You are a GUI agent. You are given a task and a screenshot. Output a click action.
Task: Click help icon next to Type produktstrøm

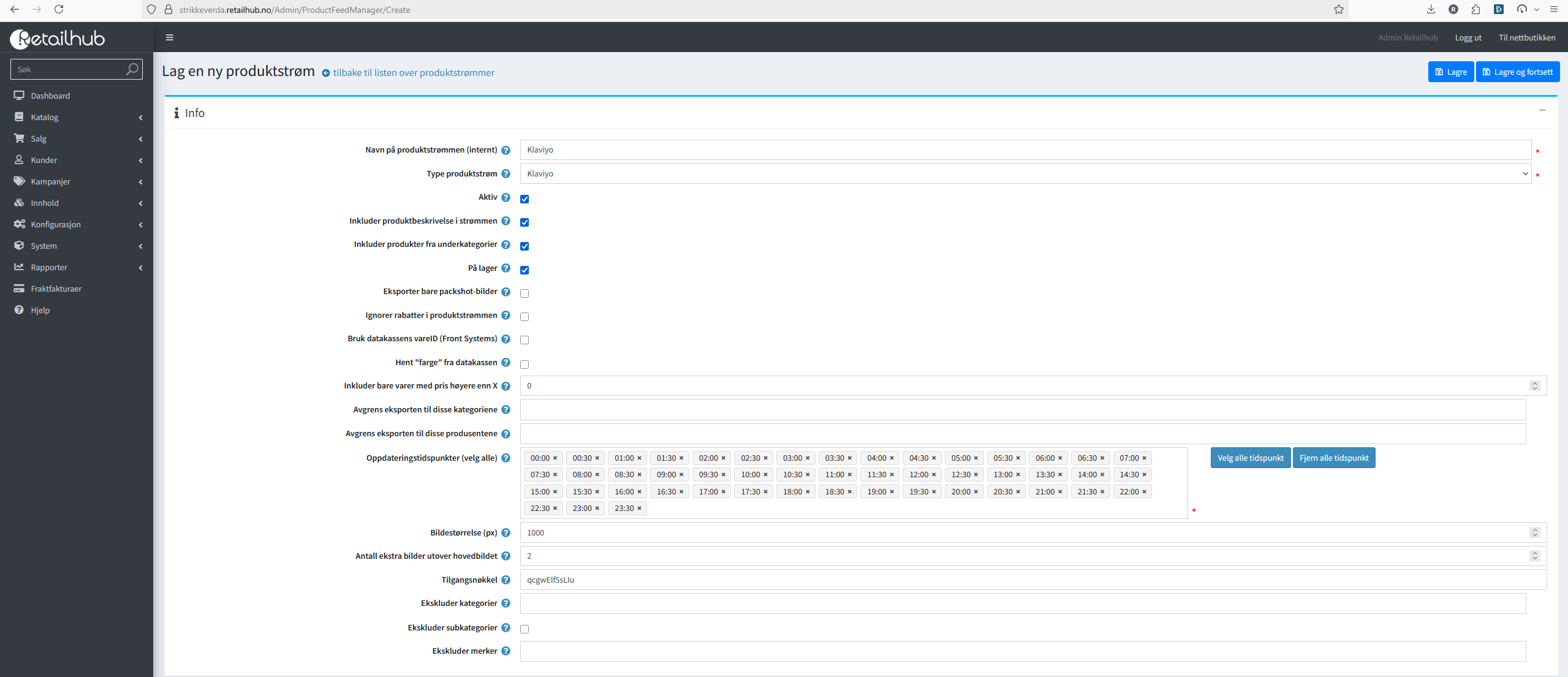[506, 174]
